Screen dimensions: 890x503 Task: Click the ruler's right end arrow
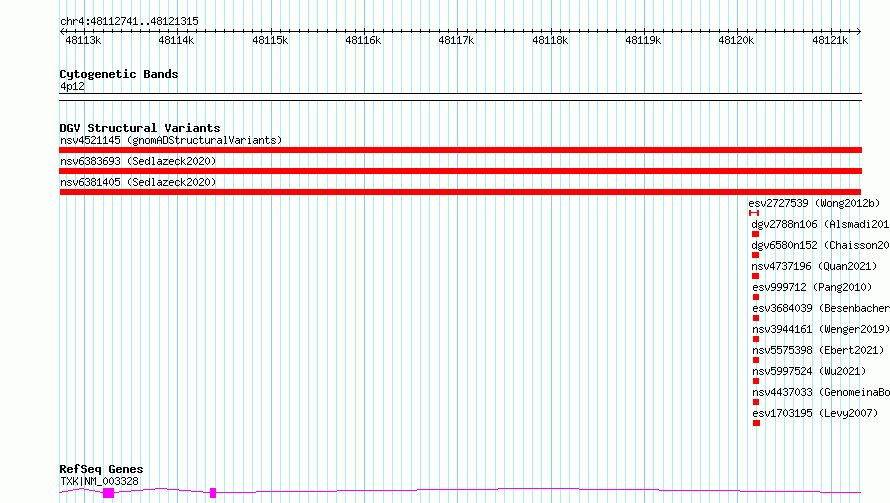pyautogui.click(x=859, y=32)
